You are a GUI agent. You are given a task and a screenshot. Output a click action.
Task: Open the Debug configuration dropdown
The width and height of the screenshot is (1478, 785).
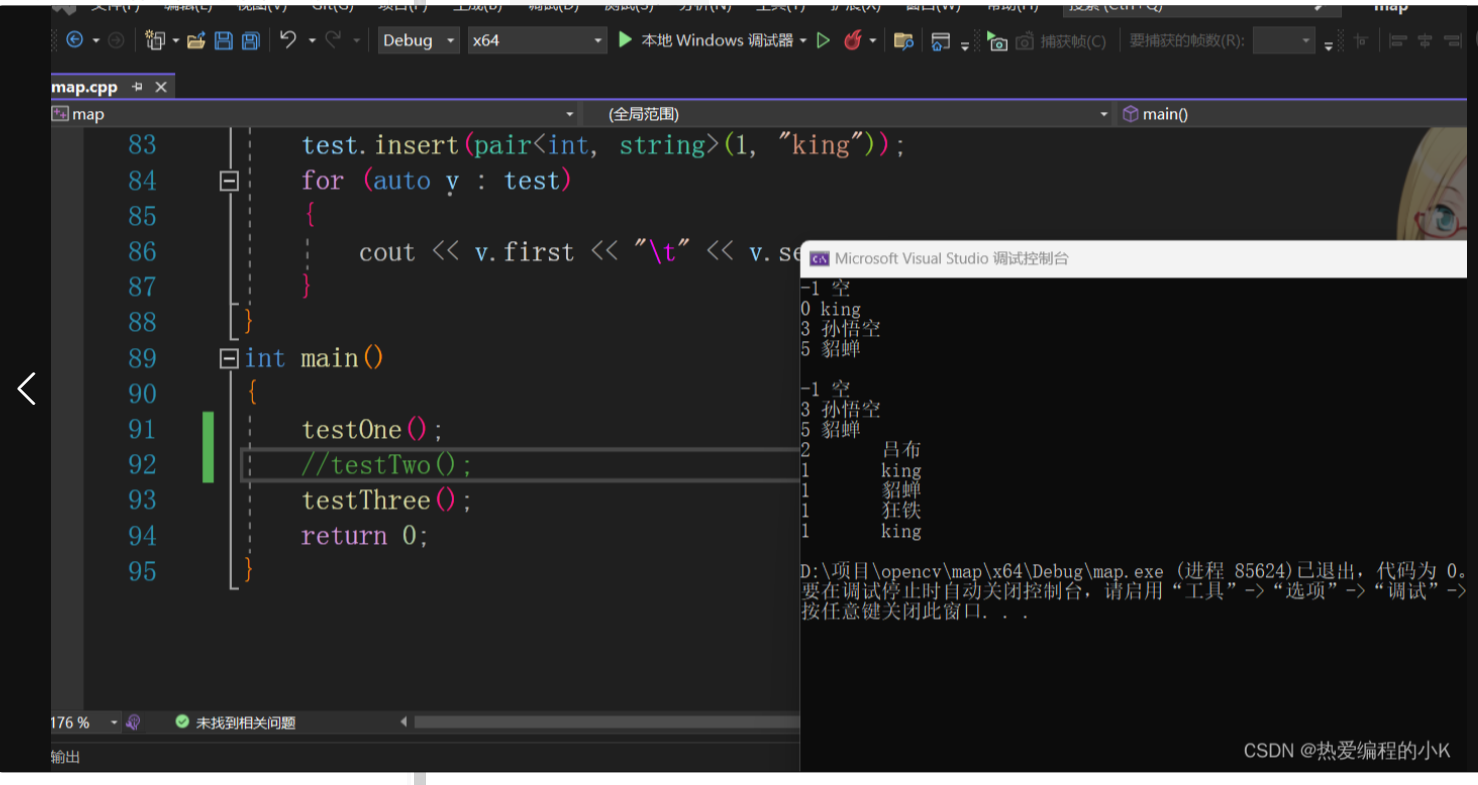coord(418,40)
